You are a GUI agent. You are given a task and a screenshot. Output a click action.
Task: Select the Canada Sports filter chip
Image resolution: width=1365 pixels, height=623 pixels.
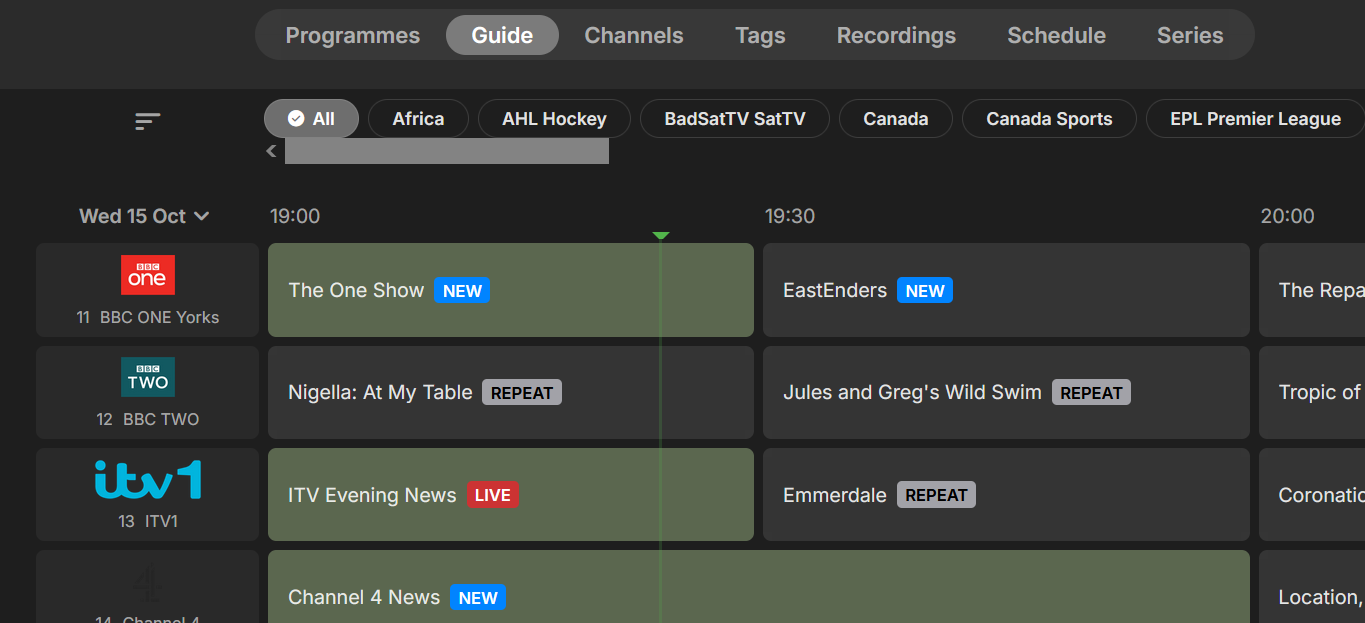pyautogui.click(x=1049, y=118)
